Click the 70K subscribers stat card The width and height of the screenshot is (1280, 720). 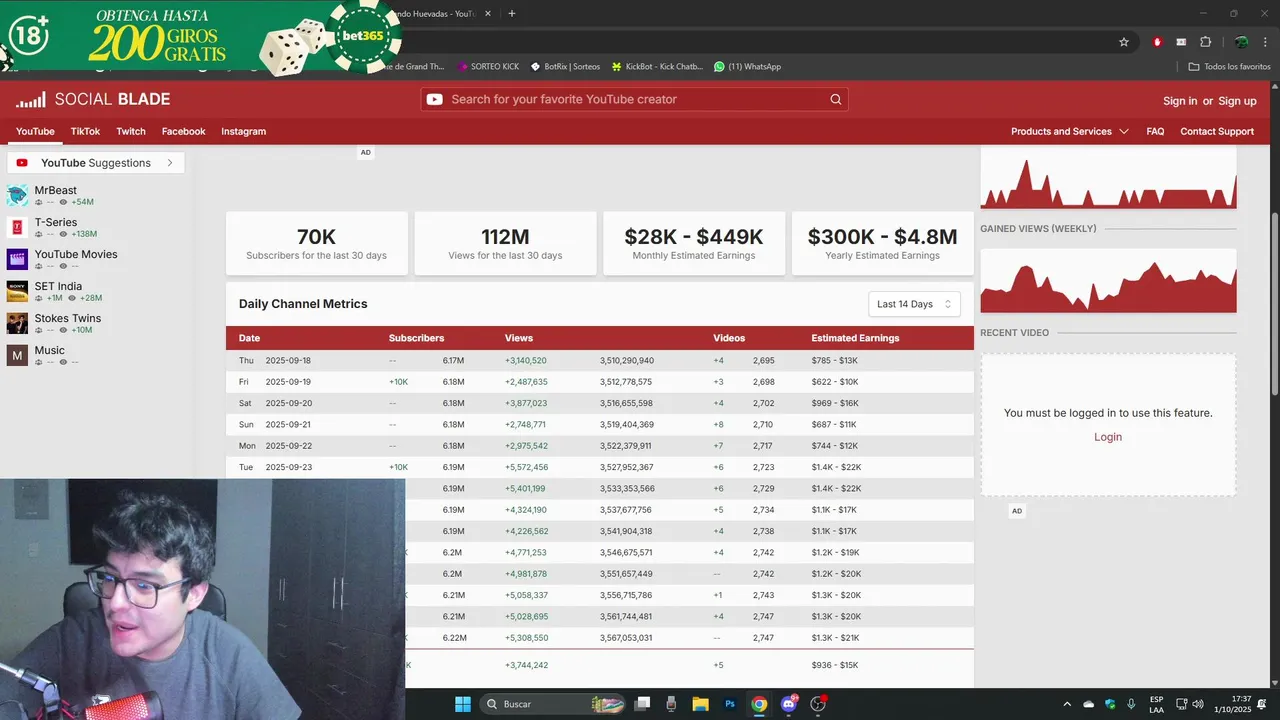[x=316, y=243]
